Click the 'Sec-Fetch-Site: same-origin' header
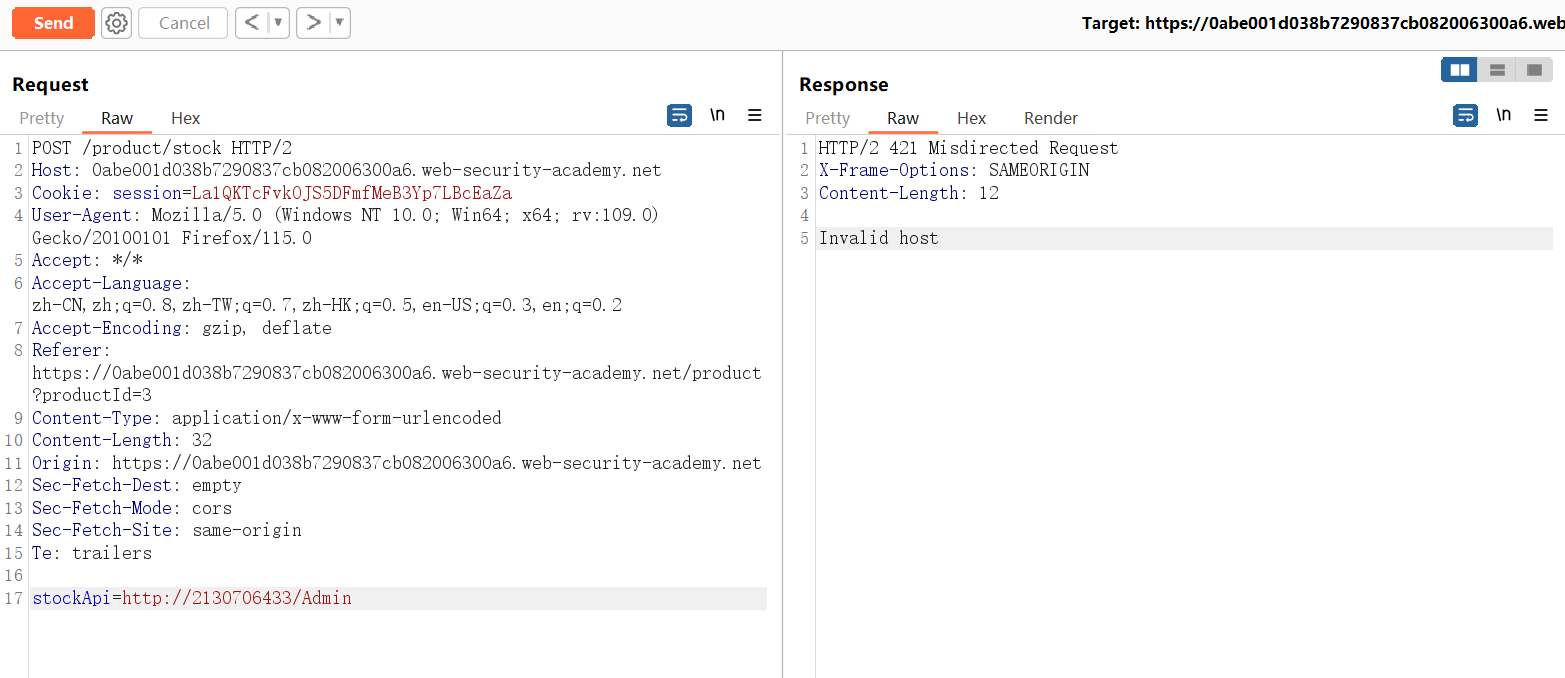Viewport: 1565px width, 678px height. point(167,530)
